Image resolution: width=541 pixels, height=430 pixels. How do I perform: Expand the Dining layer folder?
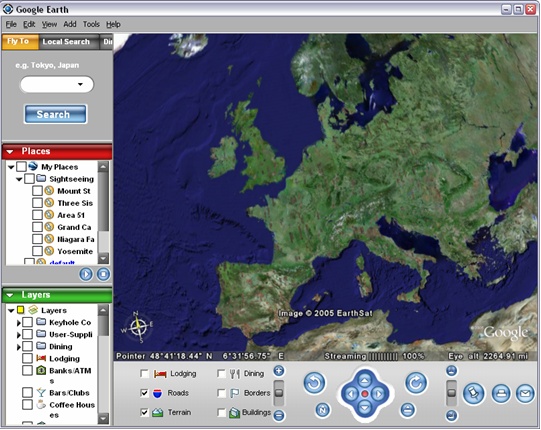(x=19, y=347)
